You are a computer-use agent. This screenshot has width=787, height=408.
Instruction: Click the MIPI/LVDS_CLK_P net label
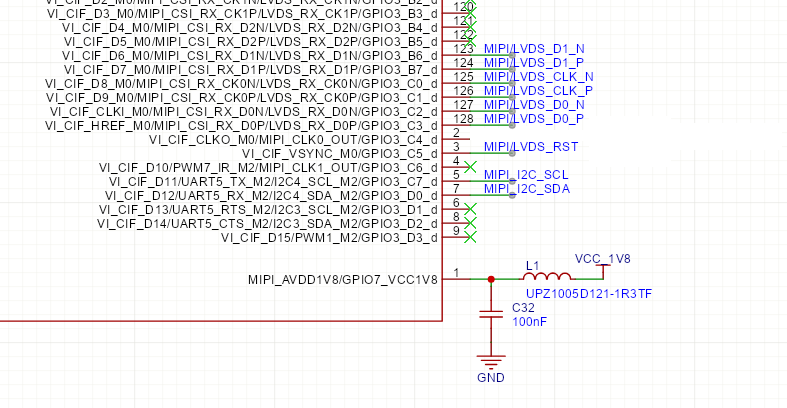pyautogui.click(x=538, y=91)
